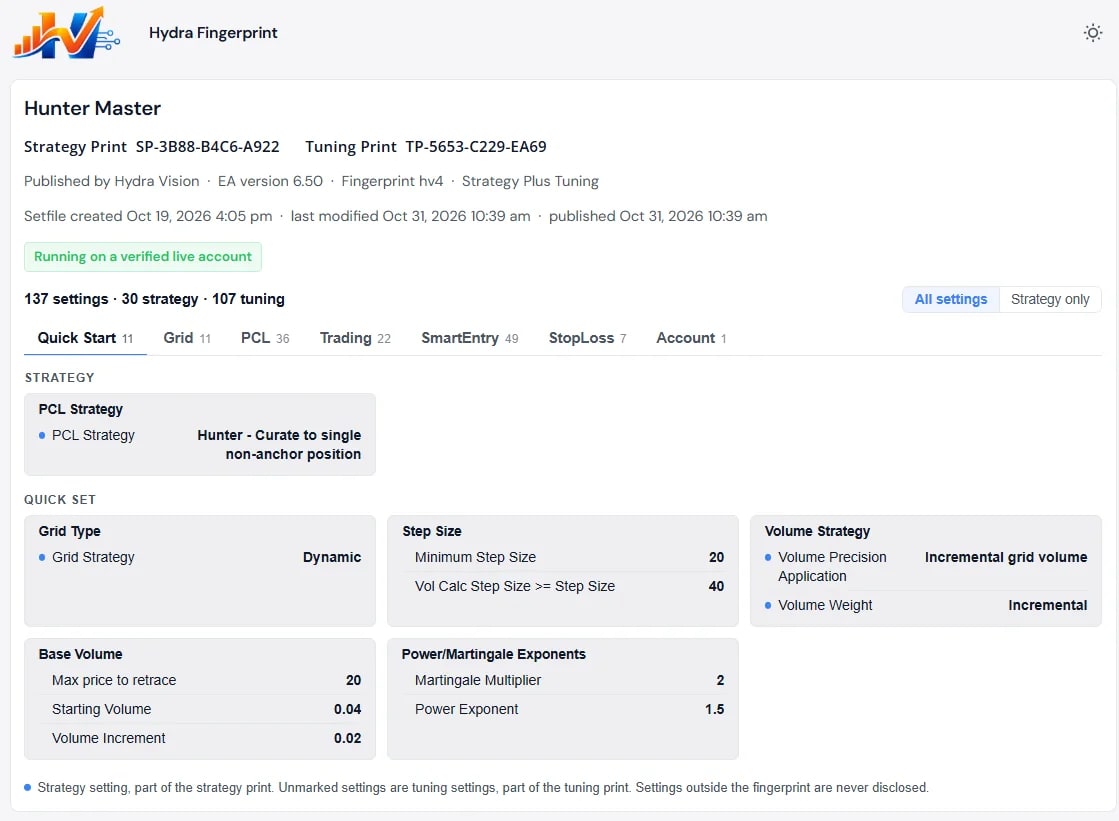
Task: Click the Power Exponent label
Action: tap(466, 710)
